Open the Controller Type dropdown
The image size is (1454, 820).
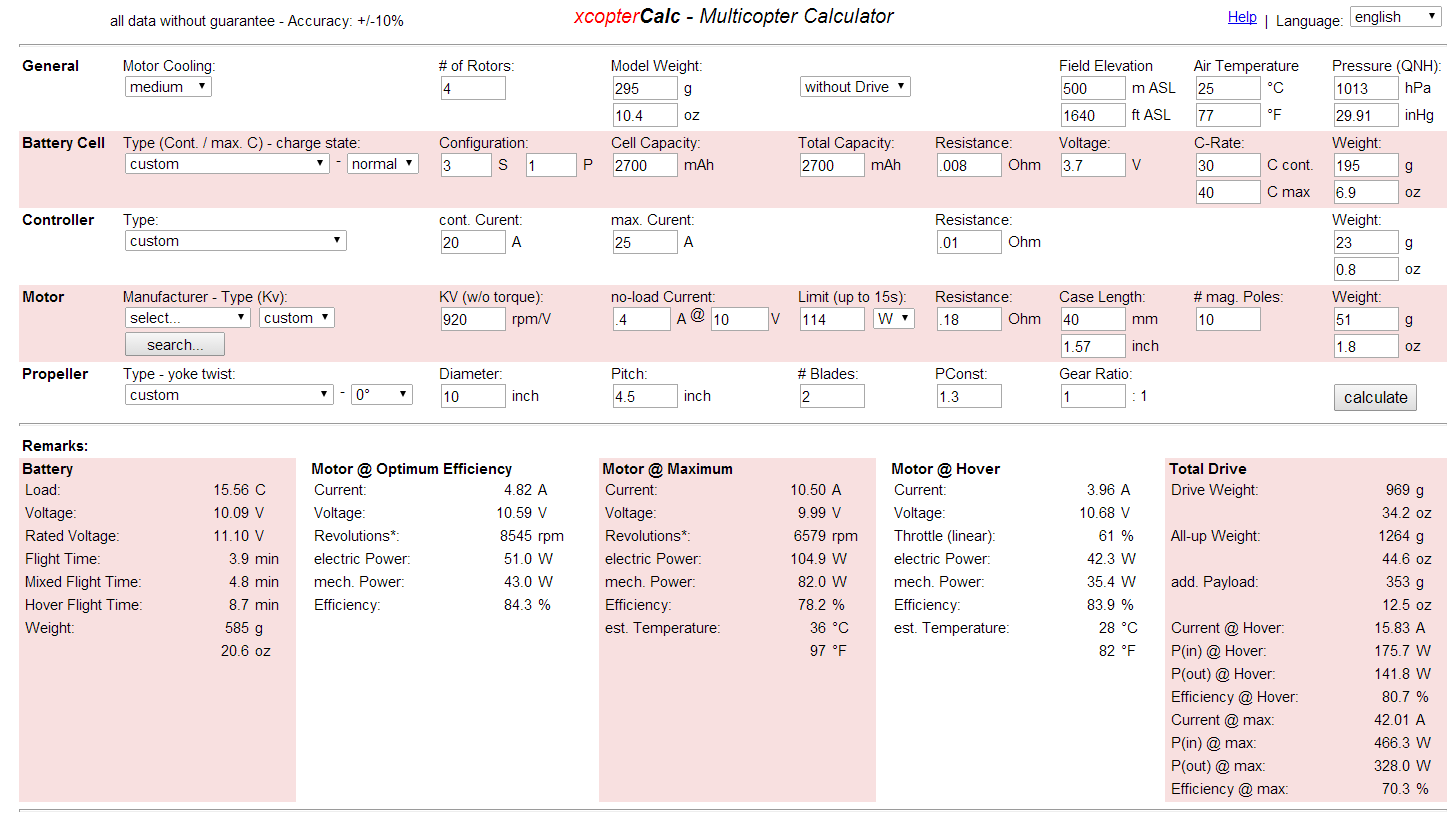pos(234,240)
